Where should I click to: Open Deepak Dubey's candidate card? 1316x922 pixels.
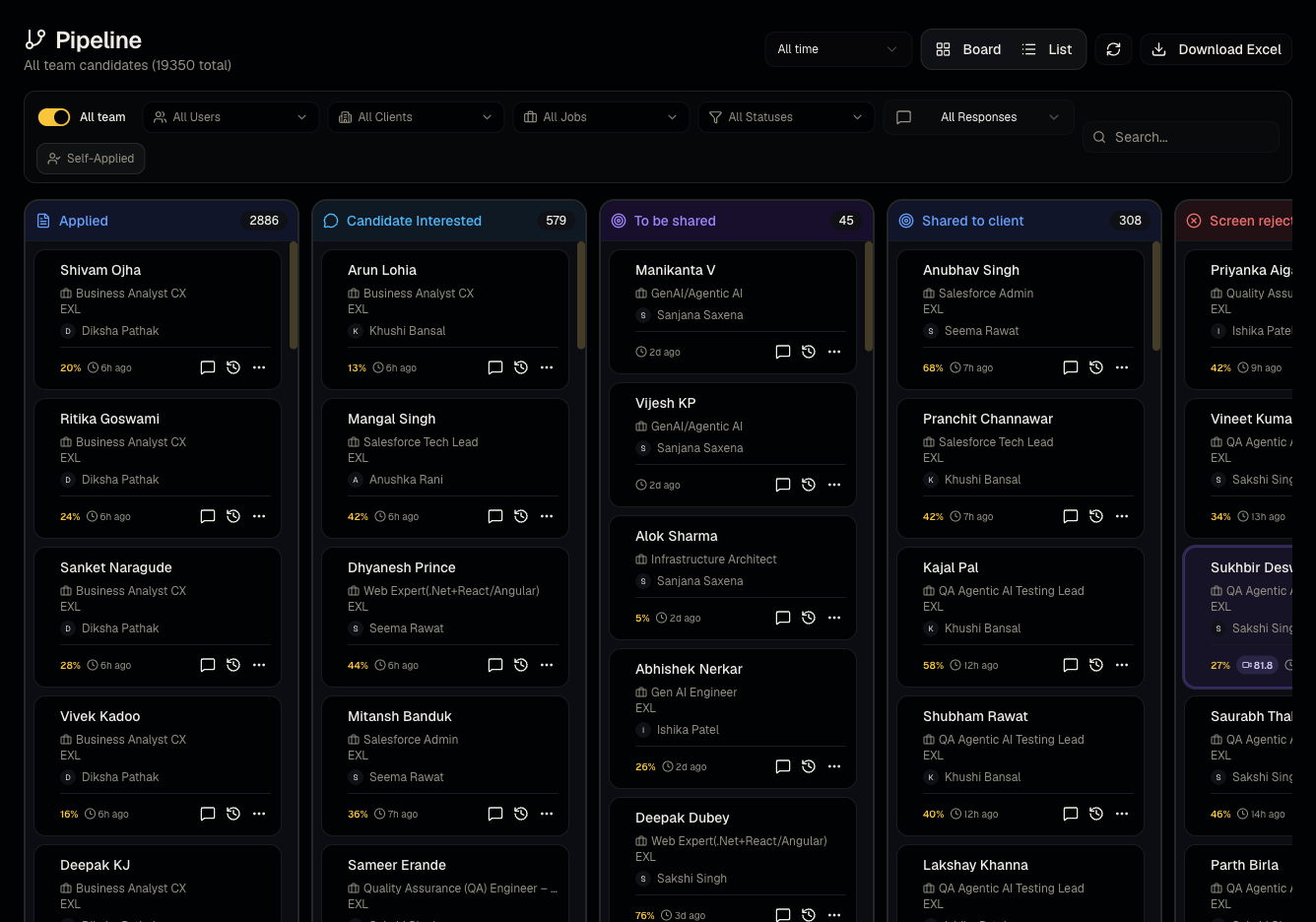tap(733, 860)
